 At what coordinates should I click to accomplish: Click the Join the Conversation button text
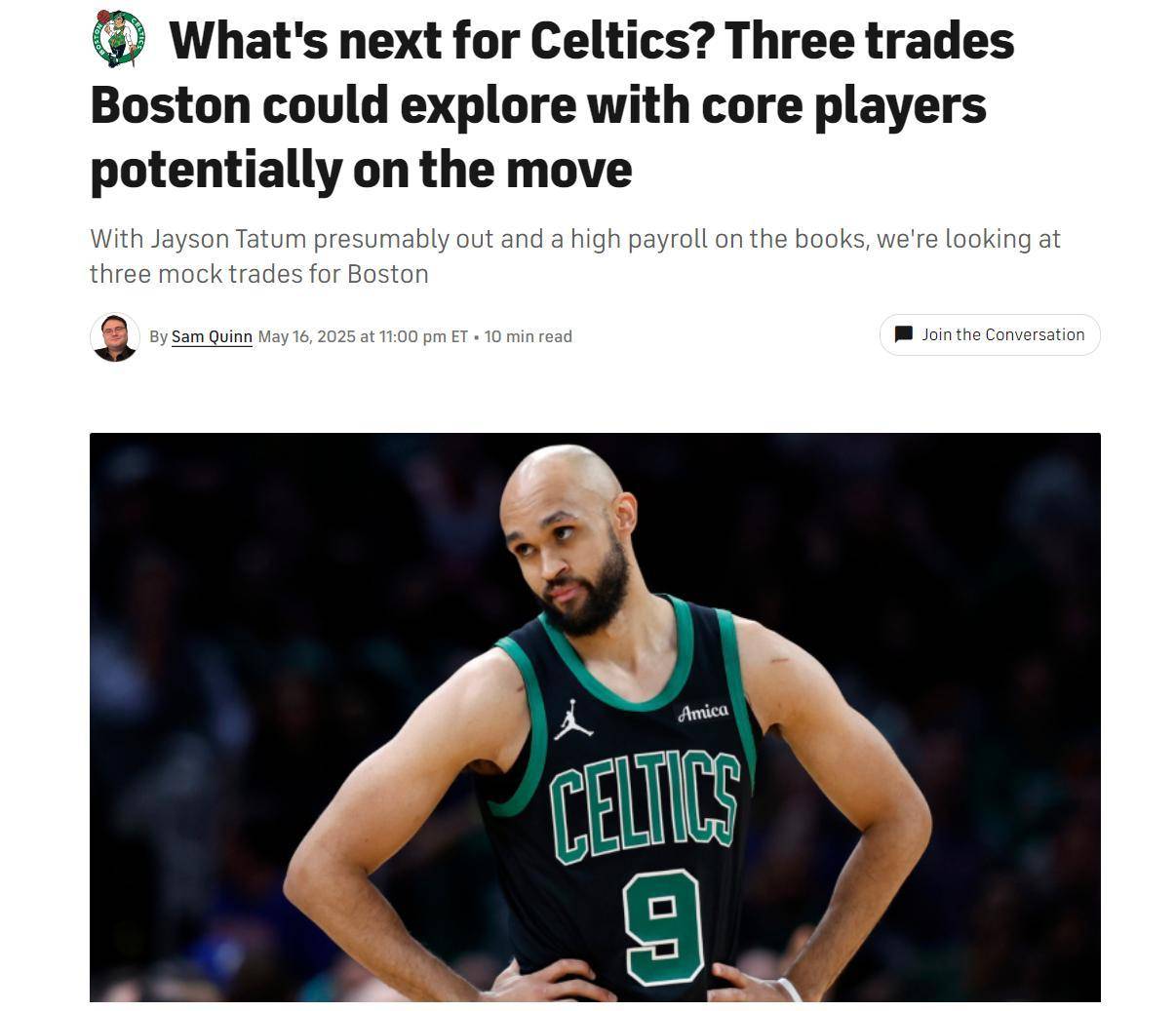point(1002,334)
